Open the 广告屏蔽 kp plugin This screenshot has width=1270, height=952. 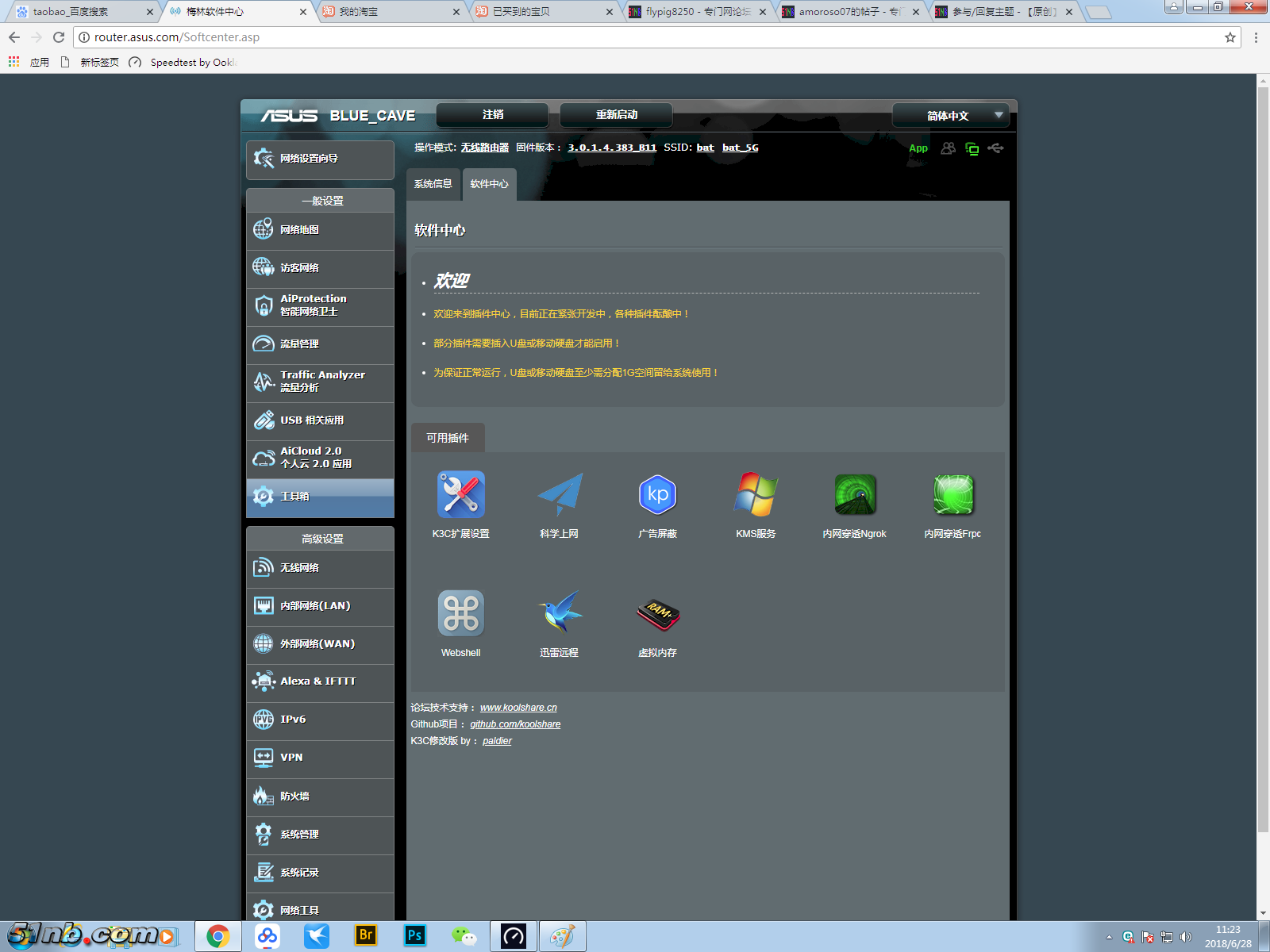coord(657,495)
